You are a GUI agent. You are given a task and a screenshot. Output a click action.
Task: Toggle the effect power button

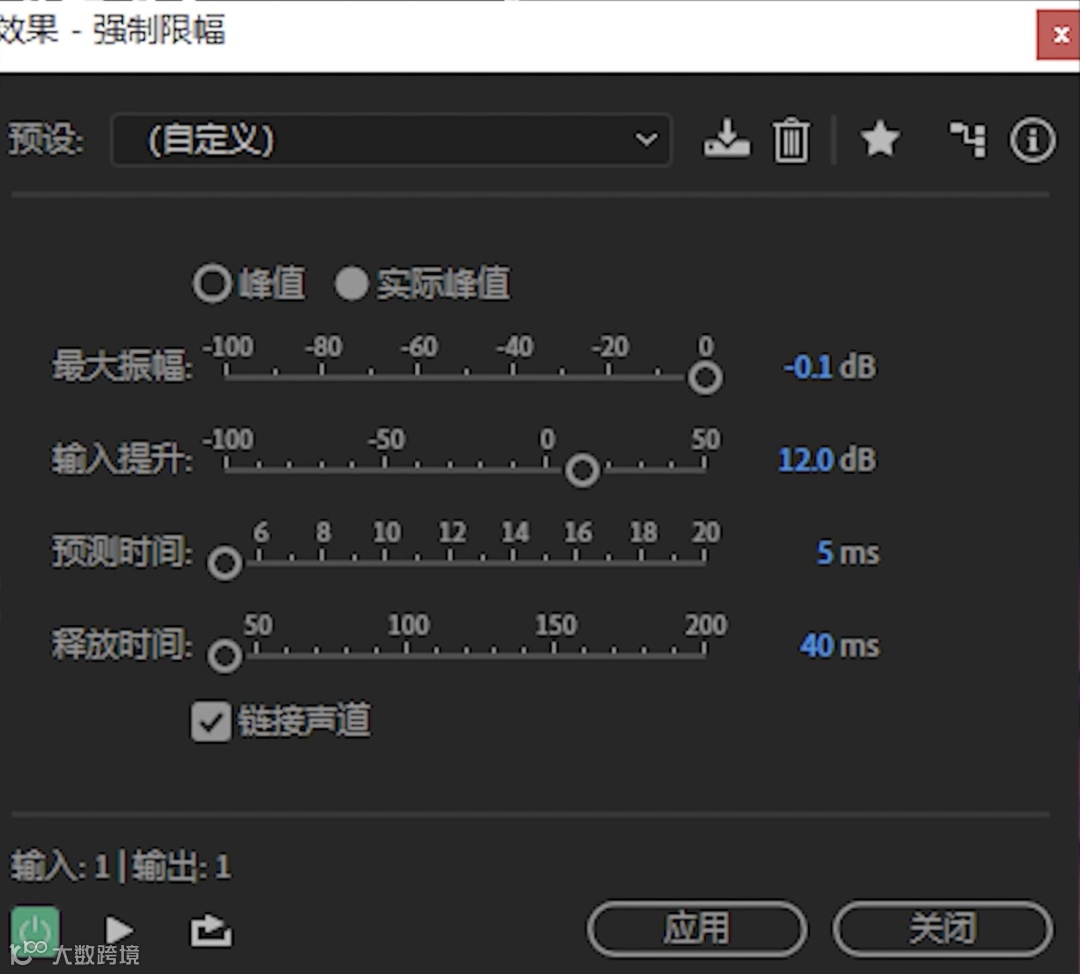36,929
